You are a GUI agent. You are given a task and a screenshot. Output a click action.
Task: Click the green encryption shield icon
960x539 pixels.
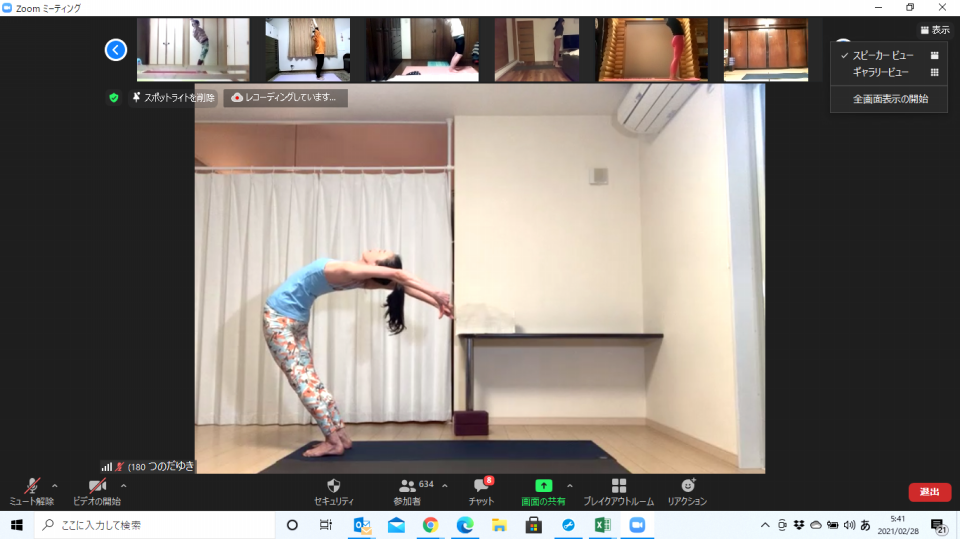pos(114,97)
